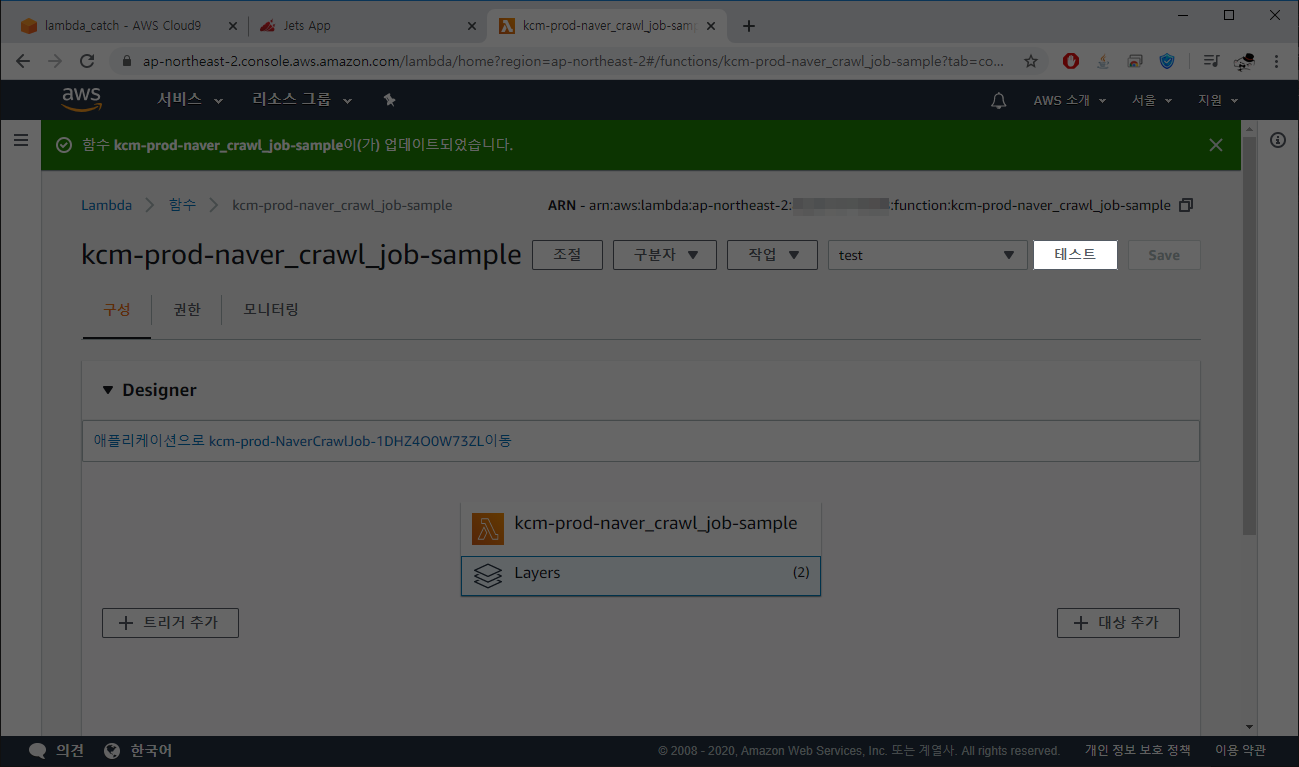1299x767 pixels.
Task: Click the 트리거 추가 button
Action: (x=170, y=622)
